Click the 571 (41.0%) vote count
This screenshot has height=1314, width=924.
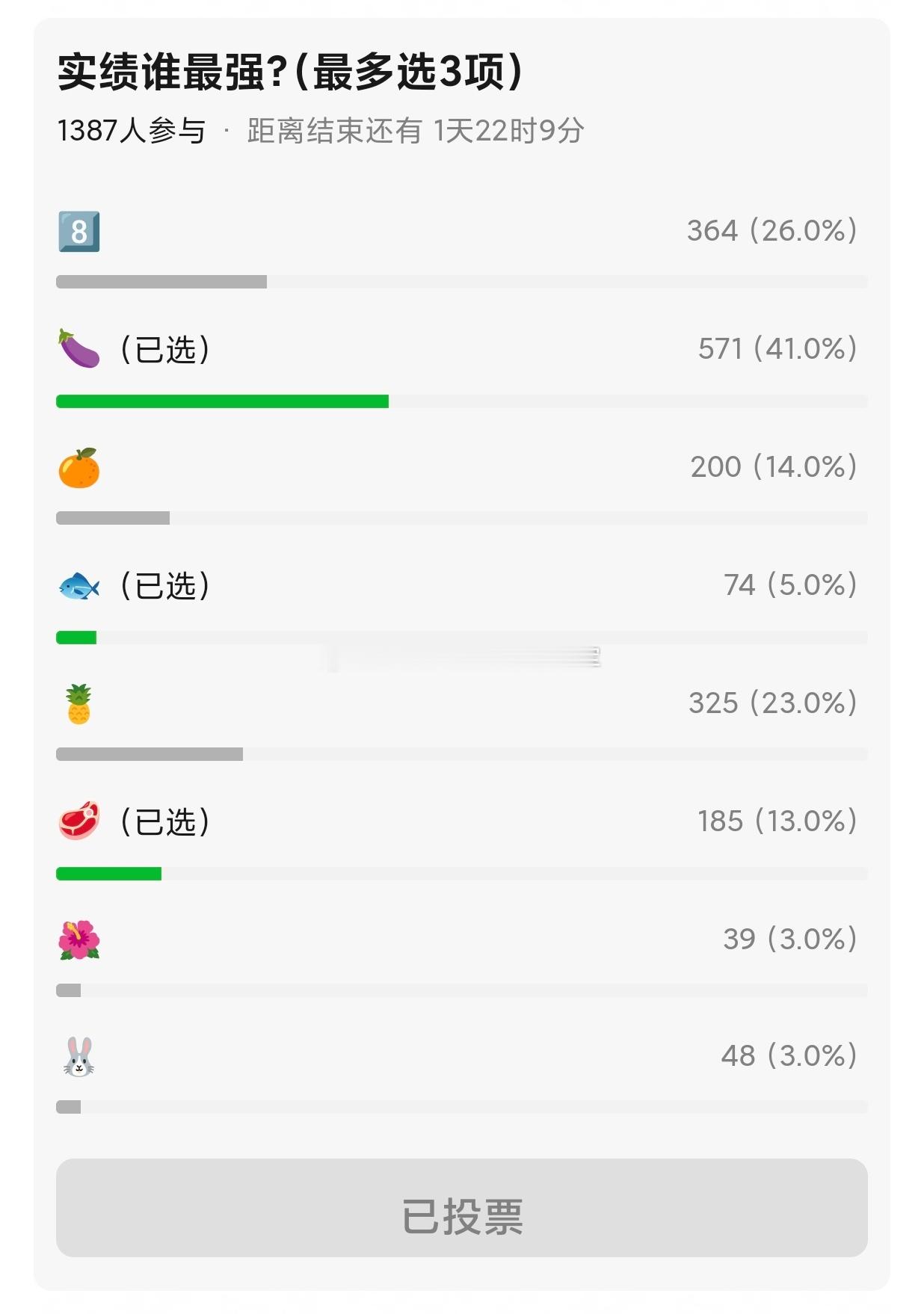pos(777,349)
